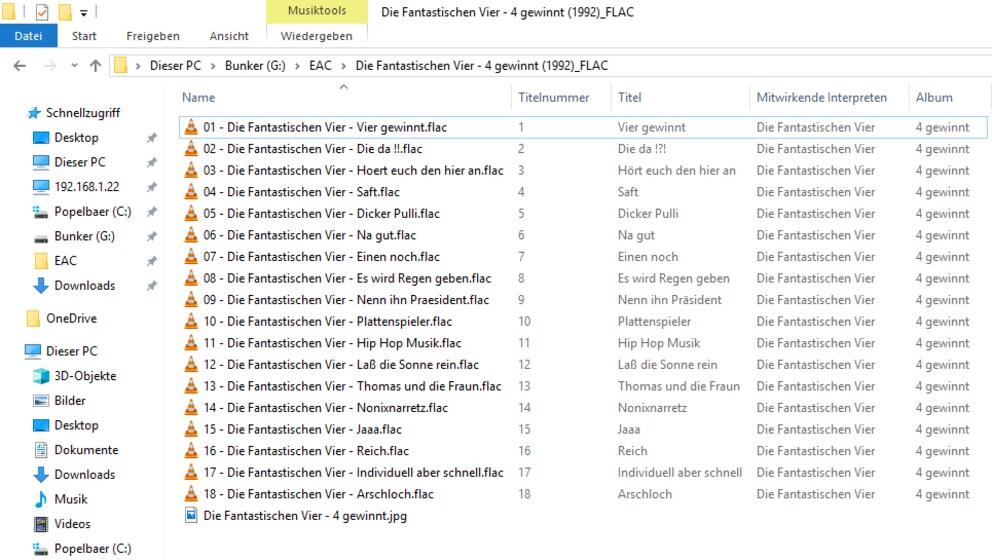Open Desktop under Schnellzugriff
Viewport: 992px width, 560px height.
coord(76,137)
